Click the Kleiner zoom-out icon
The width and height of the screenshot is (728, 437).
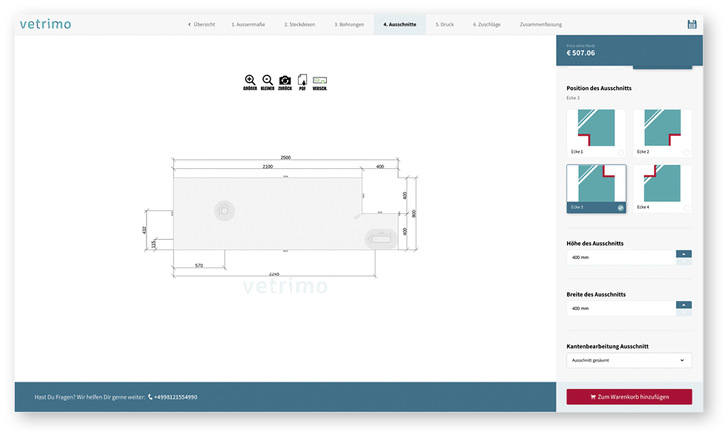coord(267,81)
